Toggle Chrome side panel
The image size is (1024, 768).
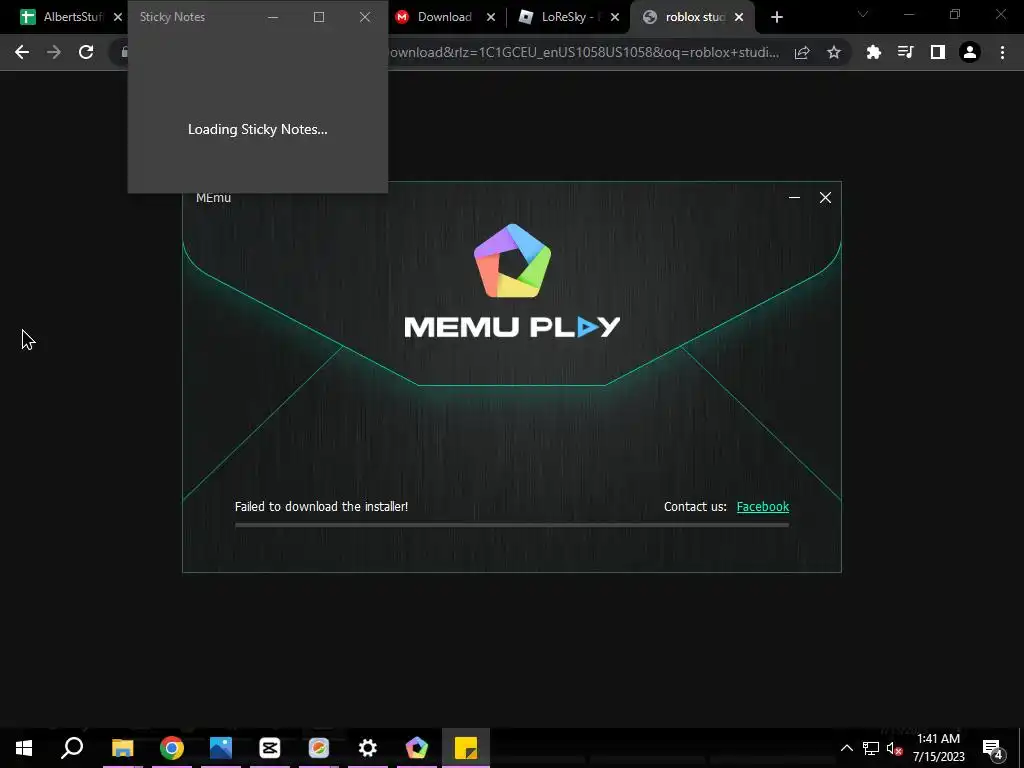pos(938,52)
